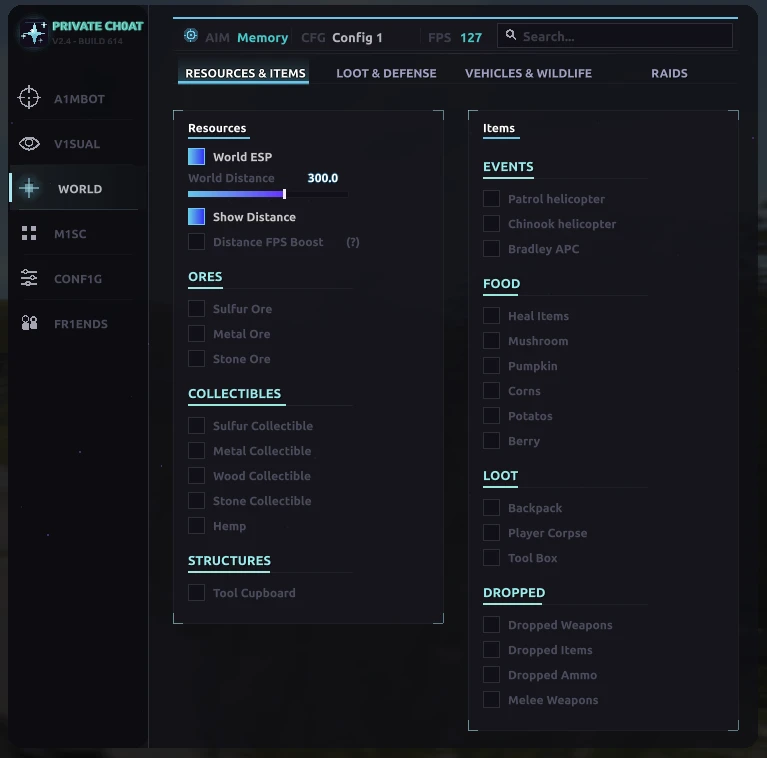Screen dimensions: 767x758
Task: Click the EVENTS section heading
Action: pyautogui.click(x=508, y=167)
